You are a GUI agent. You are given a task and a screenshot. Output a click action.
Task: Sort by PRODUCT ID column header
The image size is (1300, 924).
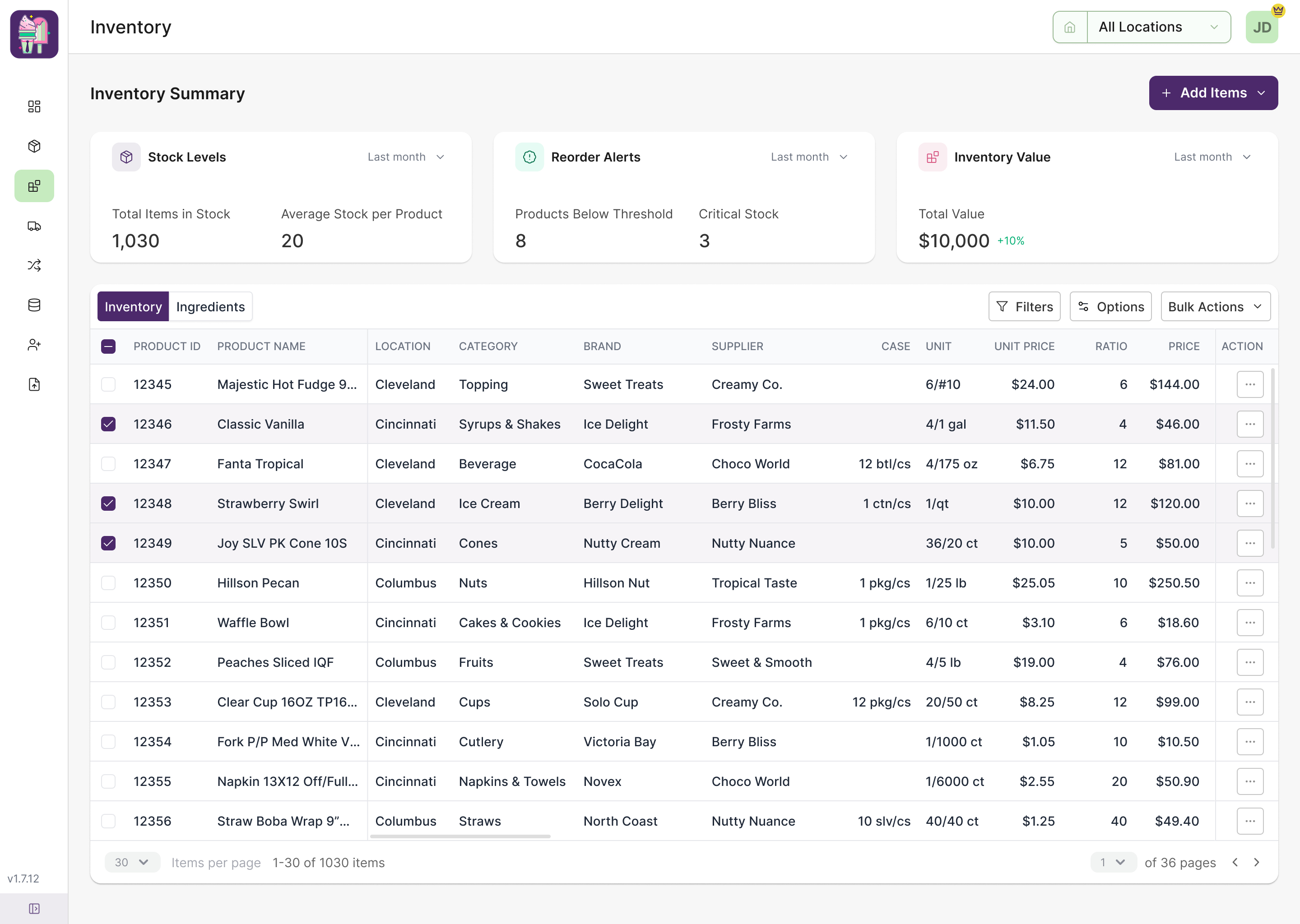(x=167, y=346)
